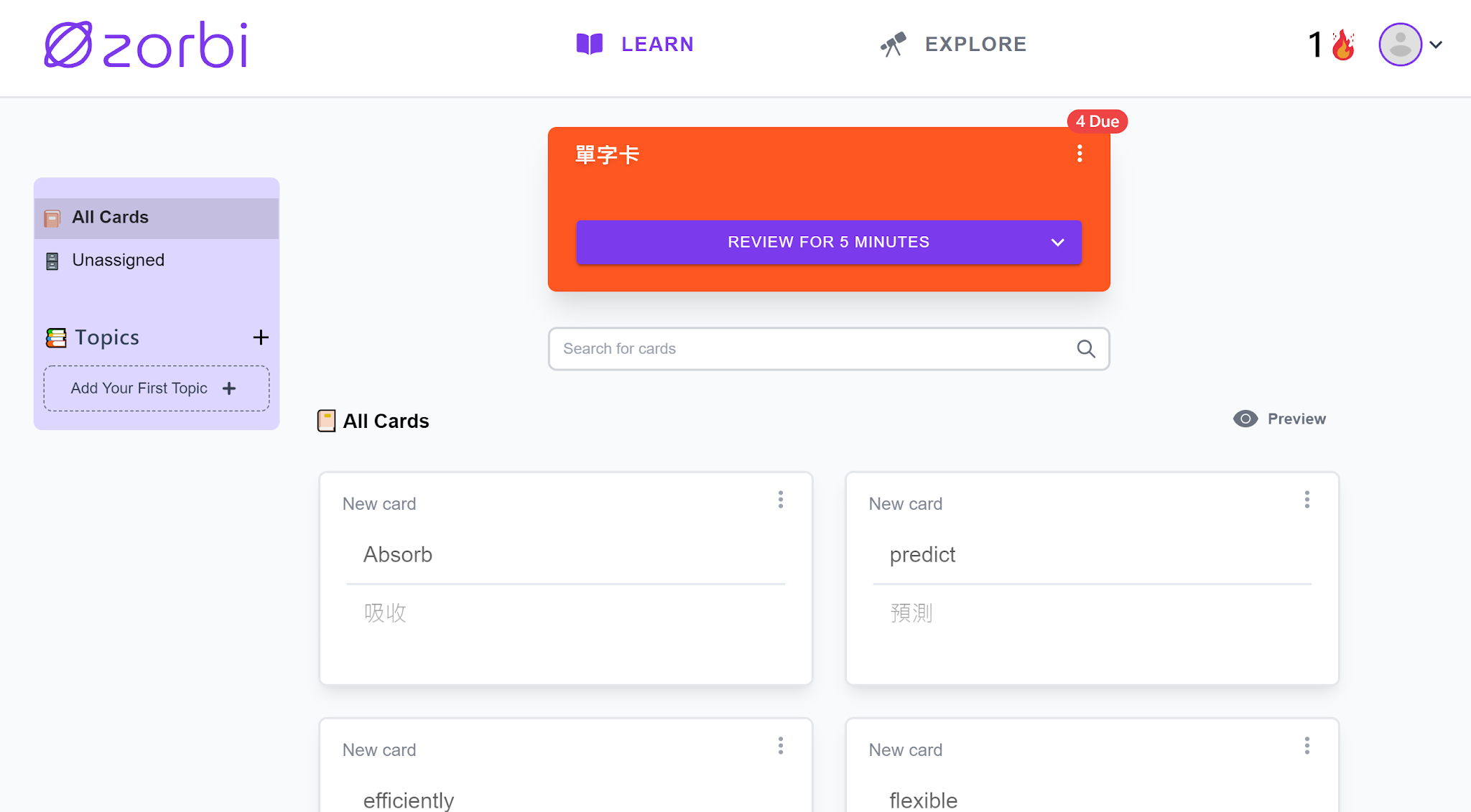Click the Unassigned deck icon
1471x812 pixels.
tap(52, 261)
